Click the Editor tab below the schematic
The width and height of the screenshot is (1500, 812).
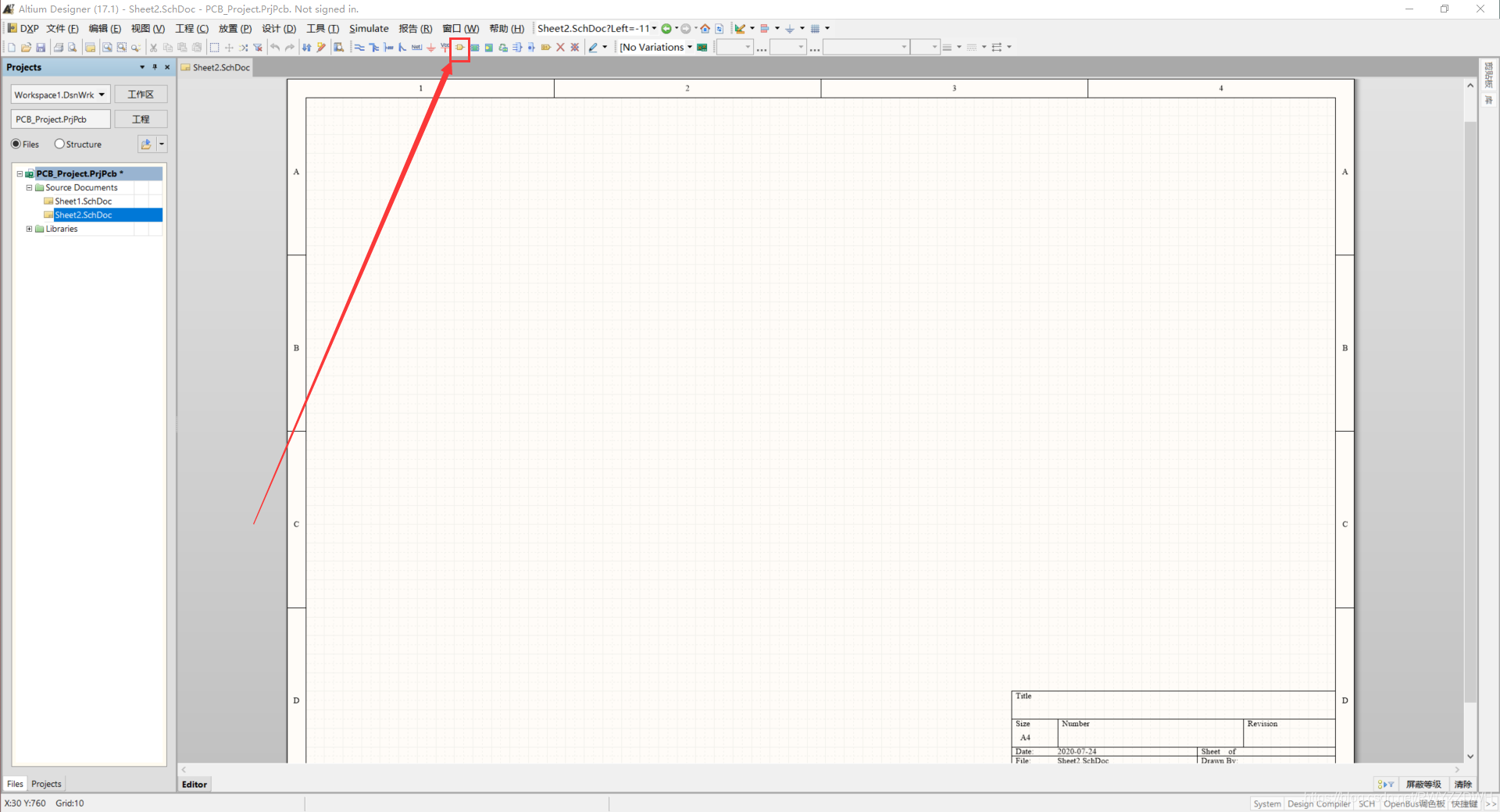195,785
